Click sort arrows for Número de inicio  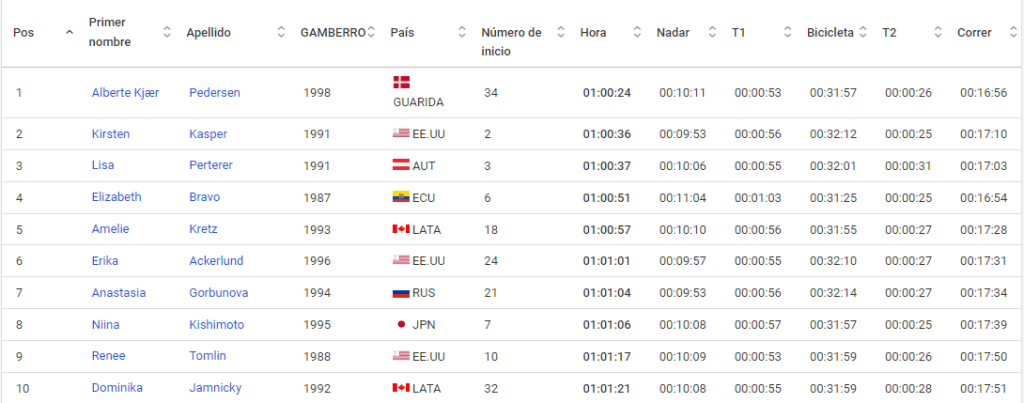pos(560,32)
